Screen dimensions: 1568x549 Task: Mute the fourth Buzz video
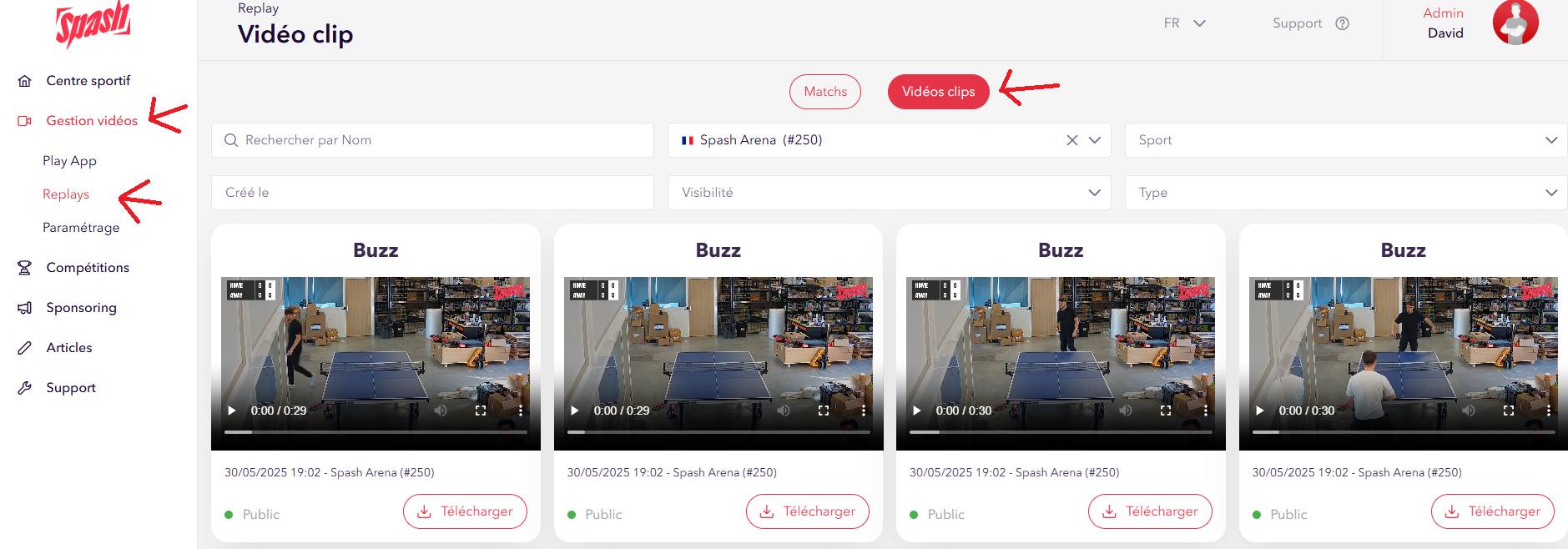1468,410
